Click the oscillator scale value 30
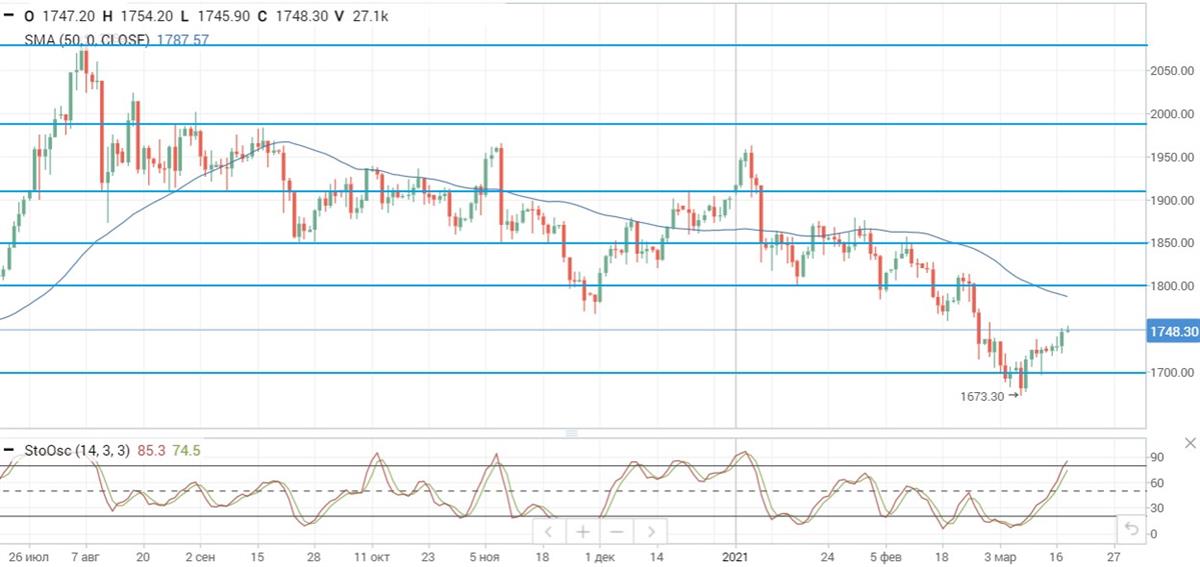1200x567 pixels. 1156,508
